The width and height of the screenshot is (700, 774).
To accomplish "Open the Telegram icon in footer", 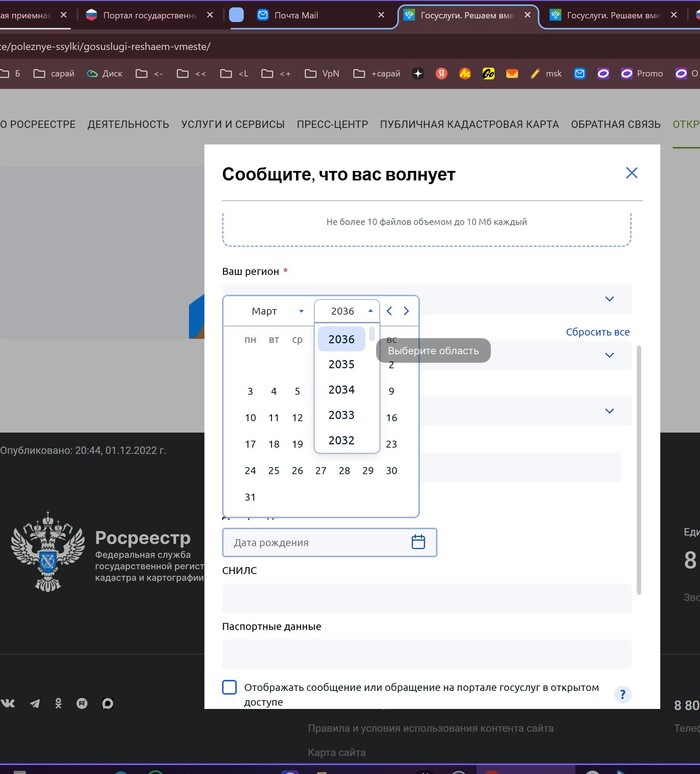I will pyautogui.click(x=35, y=704).
